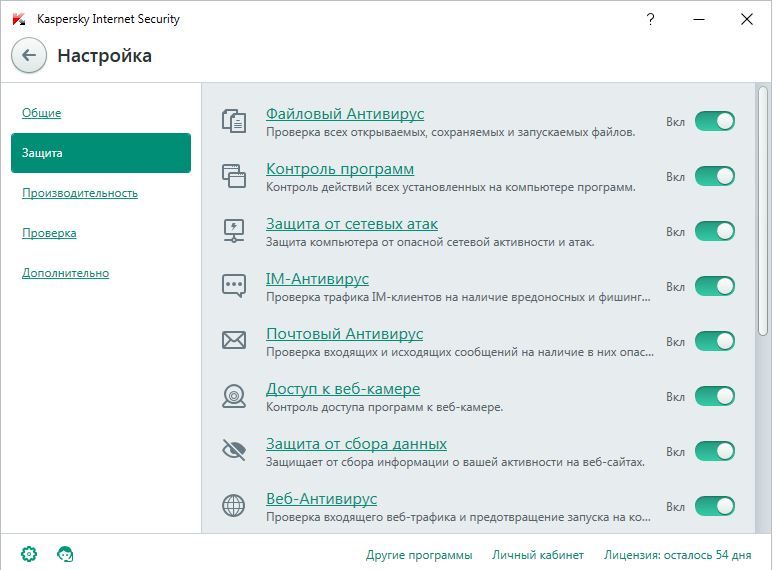Click the Web Antivirus globe icon

233,506
